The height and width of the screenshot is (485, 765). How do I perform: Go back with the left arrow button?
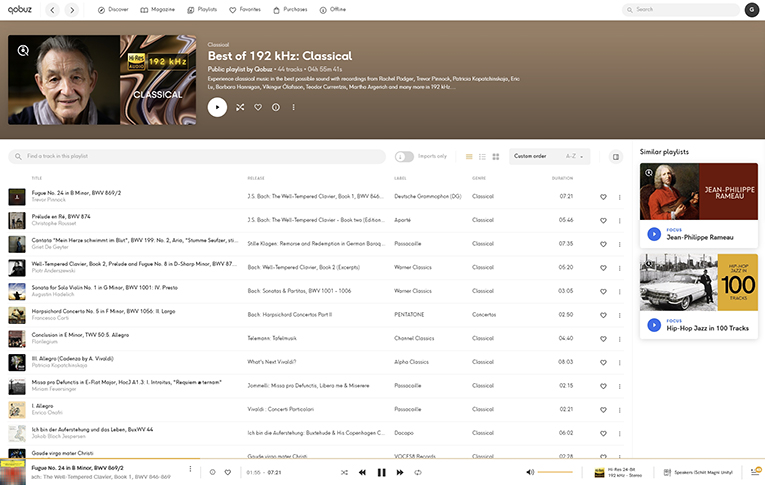[52, 10]
